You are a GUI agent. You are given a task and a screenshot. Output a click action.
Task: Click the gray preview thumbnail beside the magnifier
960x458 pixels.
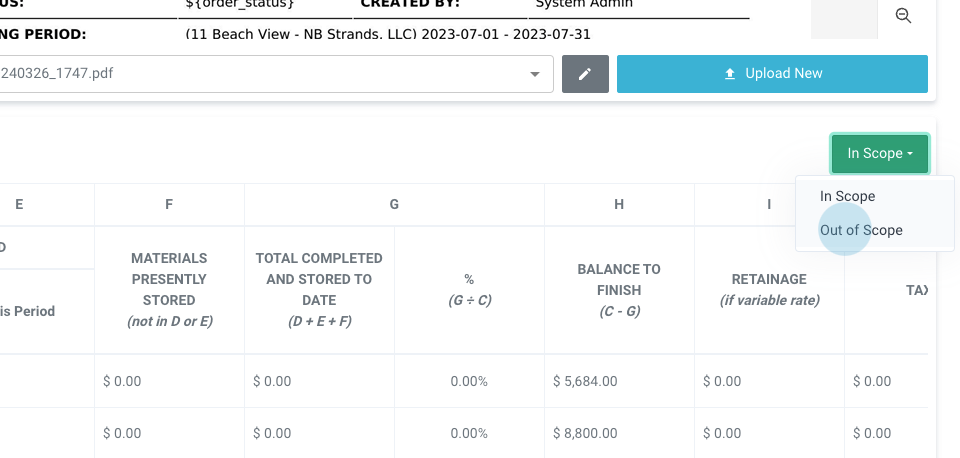pyautogui.click(x=837, y=19)
